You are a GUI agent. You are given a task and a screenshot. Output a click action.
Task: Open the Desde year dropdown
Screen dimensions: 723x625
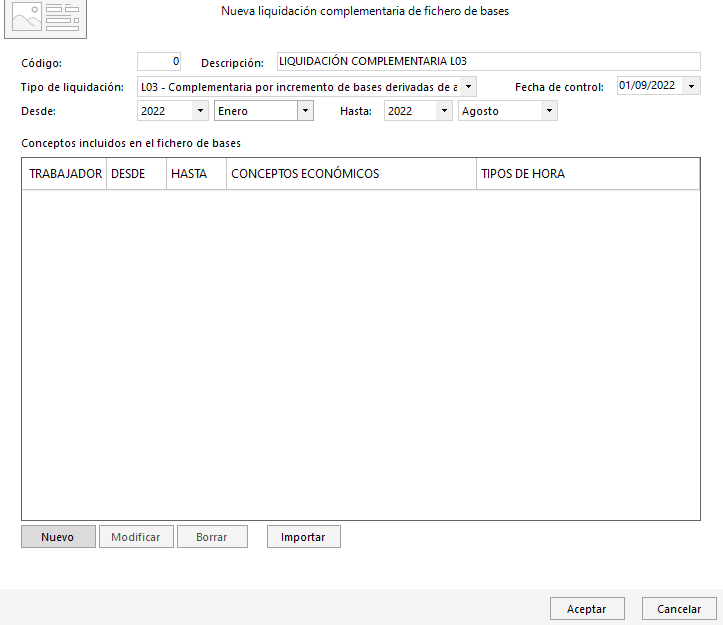tap(200, 111)
